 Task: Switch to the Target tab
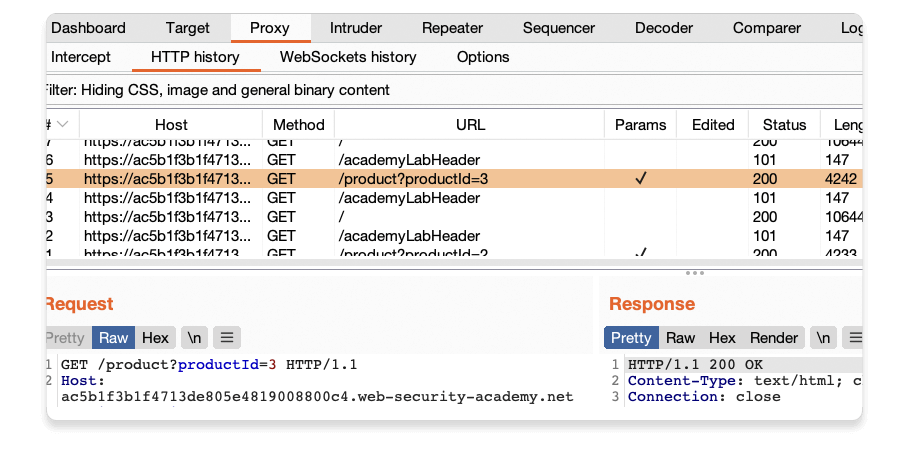coord(187,28)
